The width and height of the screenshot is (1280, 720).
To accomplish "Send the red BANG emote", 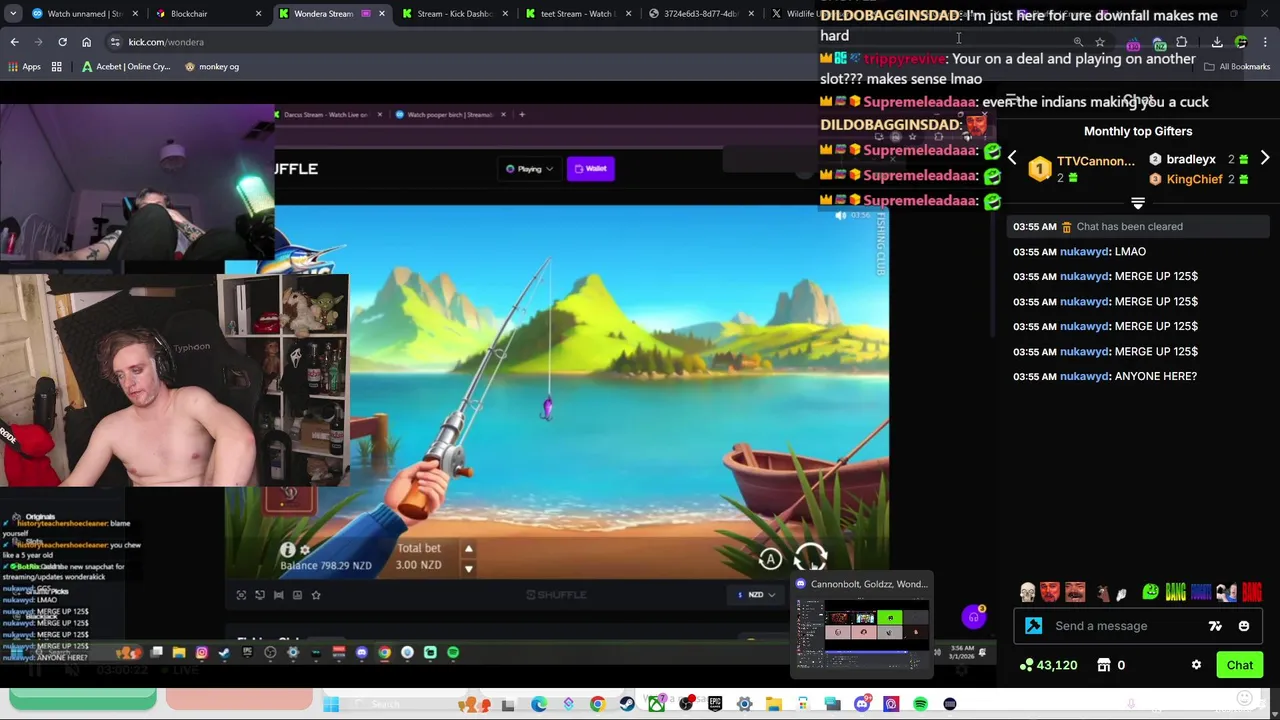I will point(1251,592).
